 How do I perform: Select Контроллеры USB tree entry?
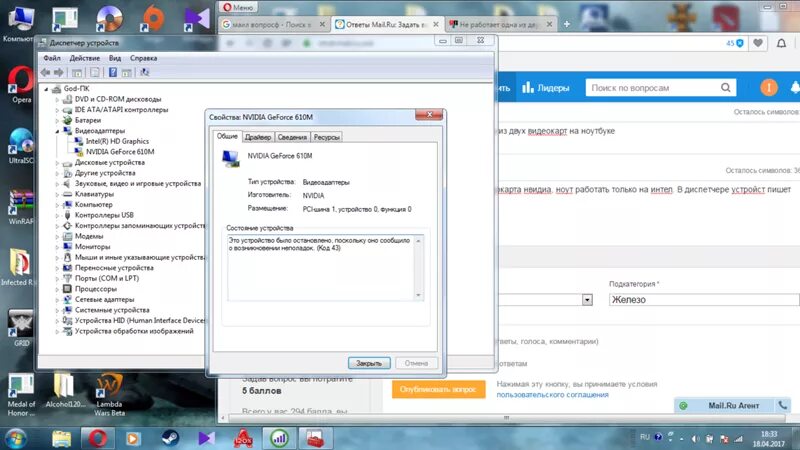pyautogui.click(x=104, y=215)
